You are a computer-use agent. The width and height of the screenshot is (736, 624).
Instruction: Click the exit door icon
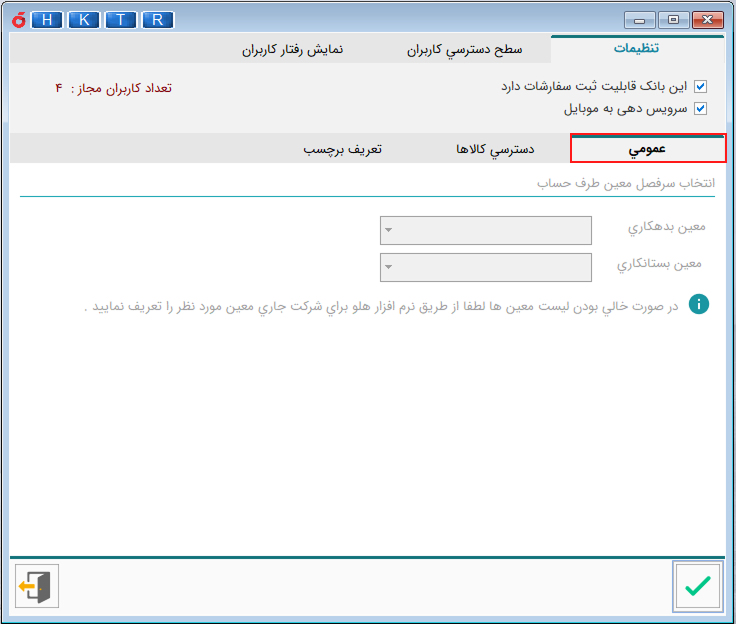tap(37, 586)
